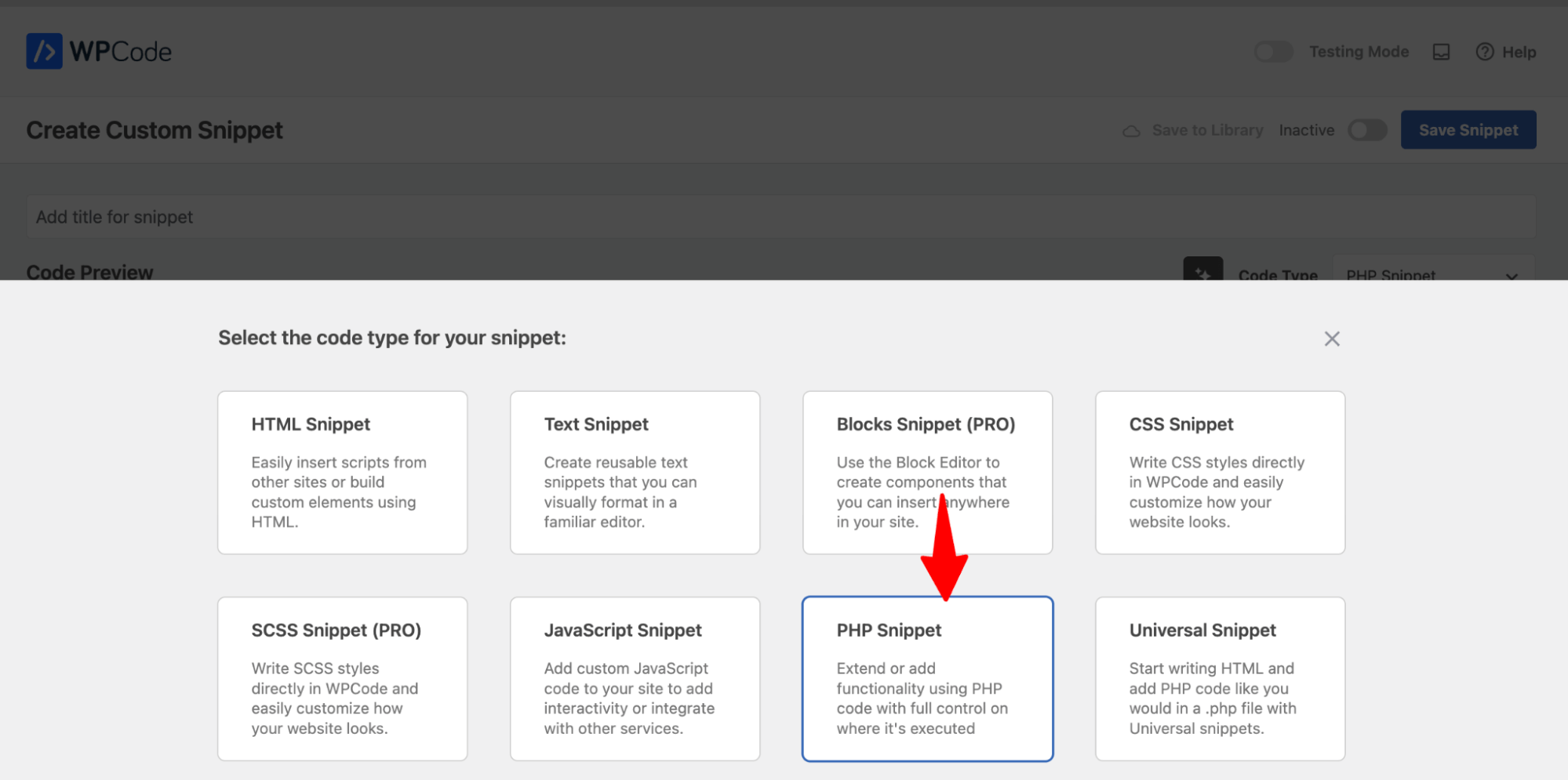Click the Save to Library cloud icon

(1131, 131)
